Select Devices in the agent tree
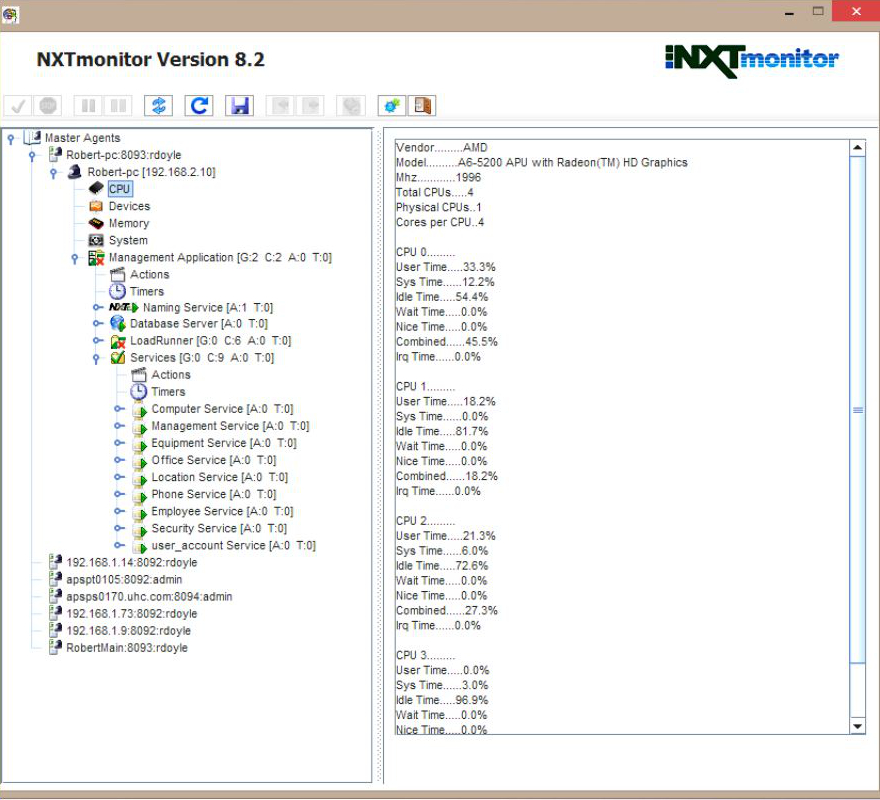Screen dimensions: 880x800 [129, 206]
